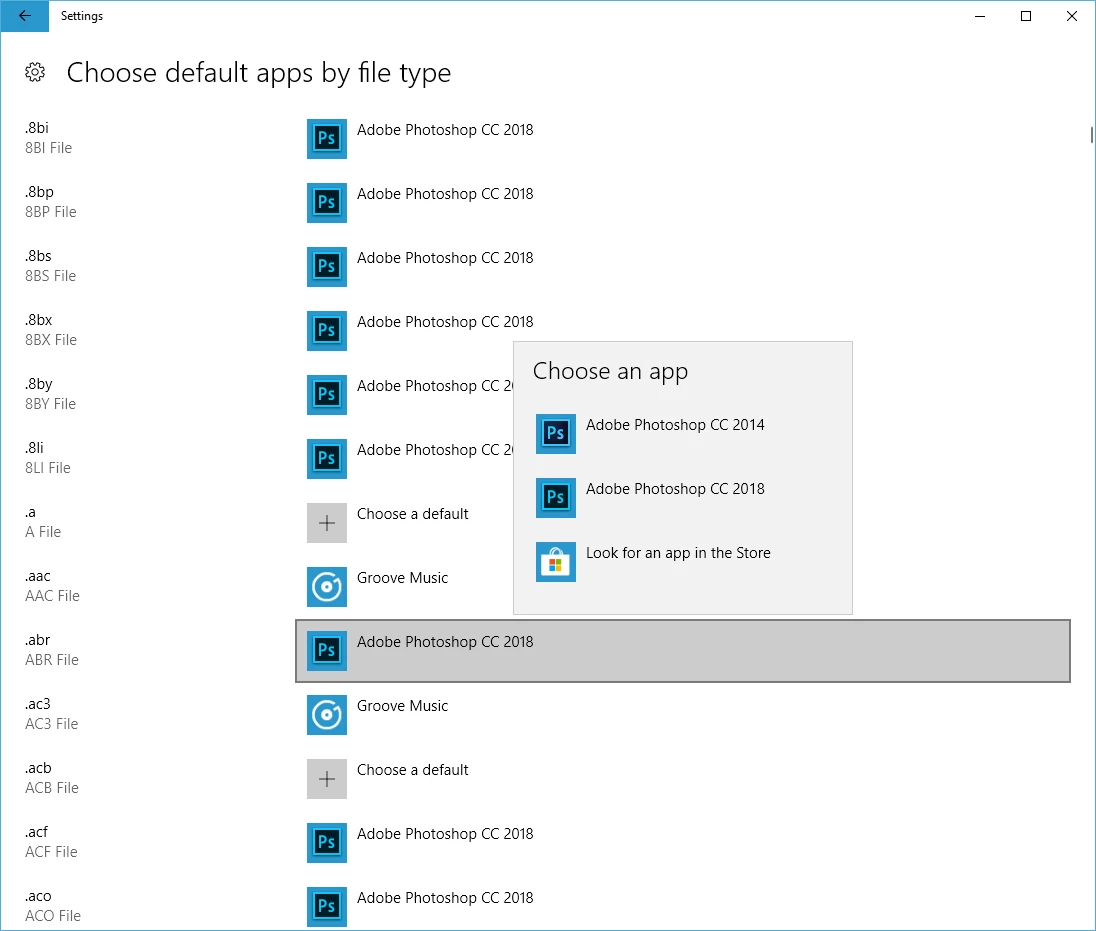
Task: Click the .8bp file extension label
Action: point(39,192)
